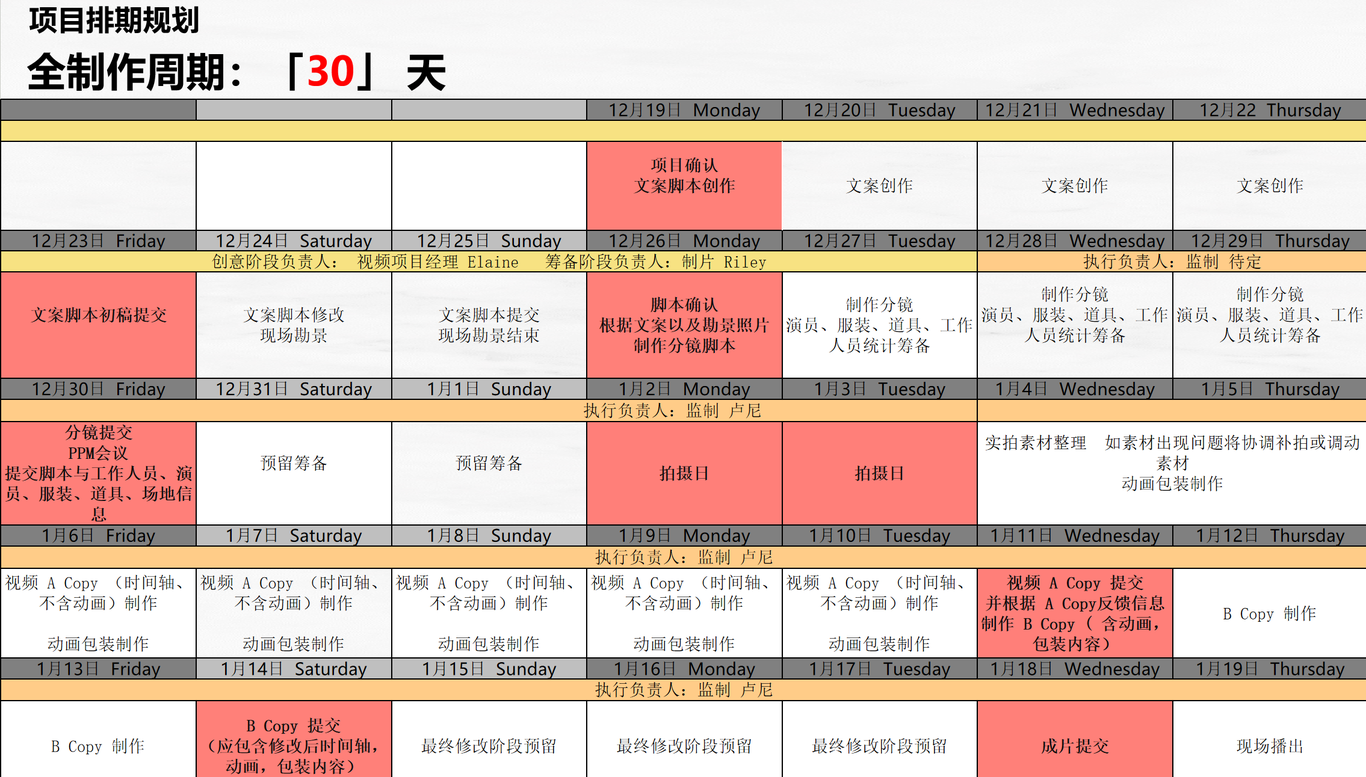Select the red number 30 in the headline

tap(331, 72)
